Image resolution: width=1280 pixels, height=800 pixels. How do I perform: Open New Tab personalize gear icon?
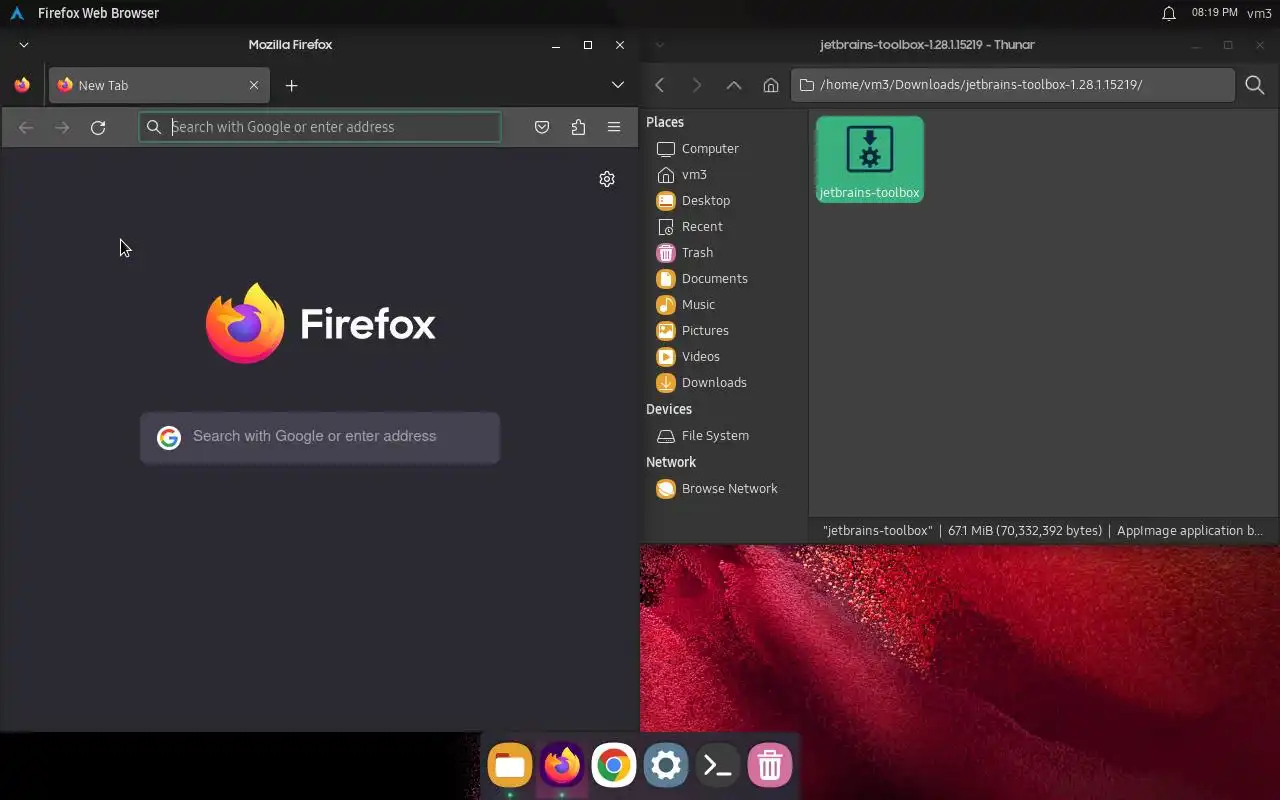click(x=607, y=179)
